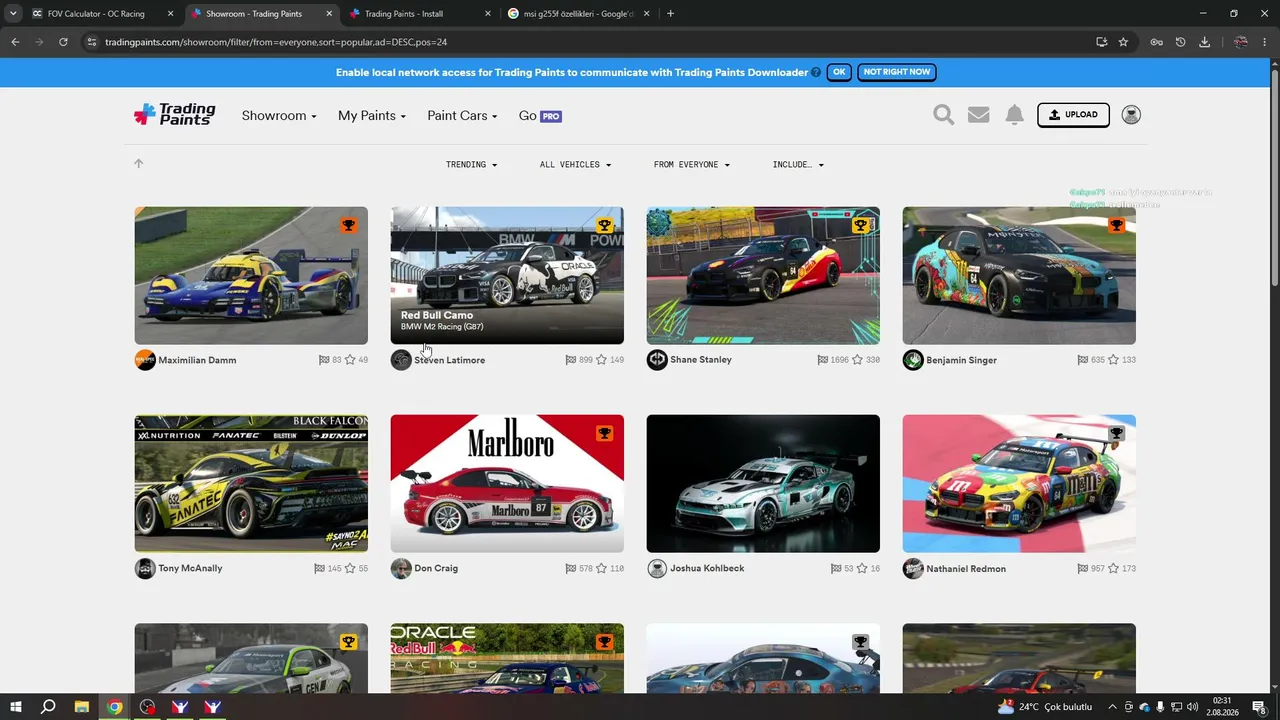Click the UPLOAD button
Viewport: 1280px width, 720px height.
pos(1073,115)
